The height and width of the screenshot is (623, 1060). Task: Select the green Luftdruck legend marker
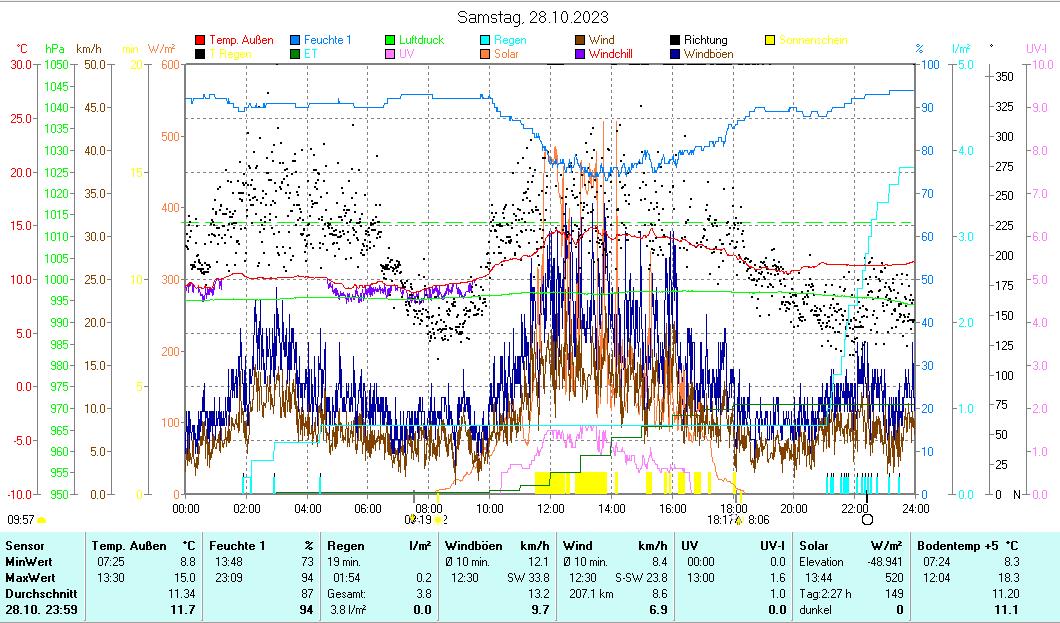point(391,41)
